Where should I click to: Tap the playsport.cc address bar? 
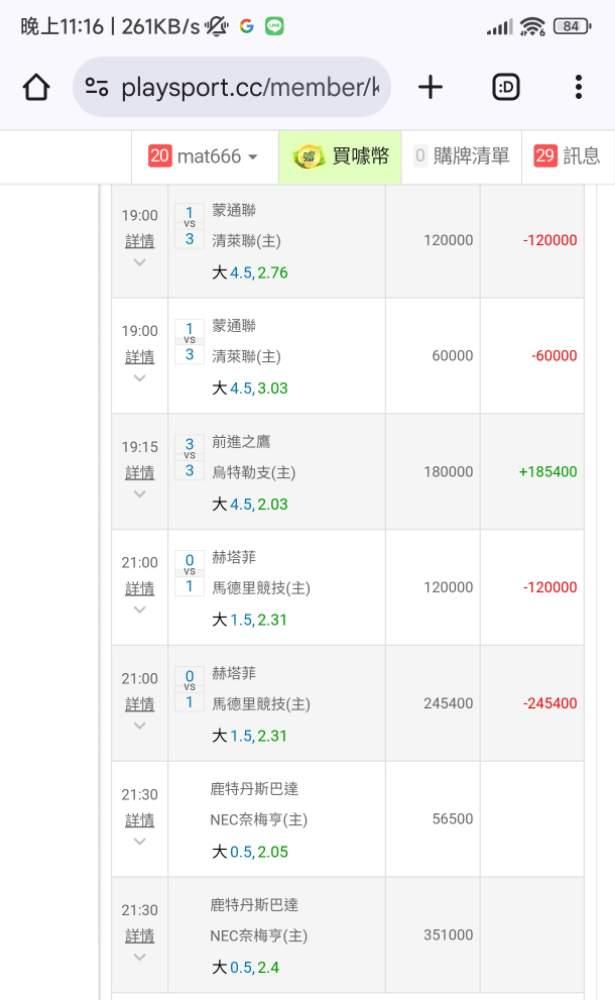coord(250,88)
